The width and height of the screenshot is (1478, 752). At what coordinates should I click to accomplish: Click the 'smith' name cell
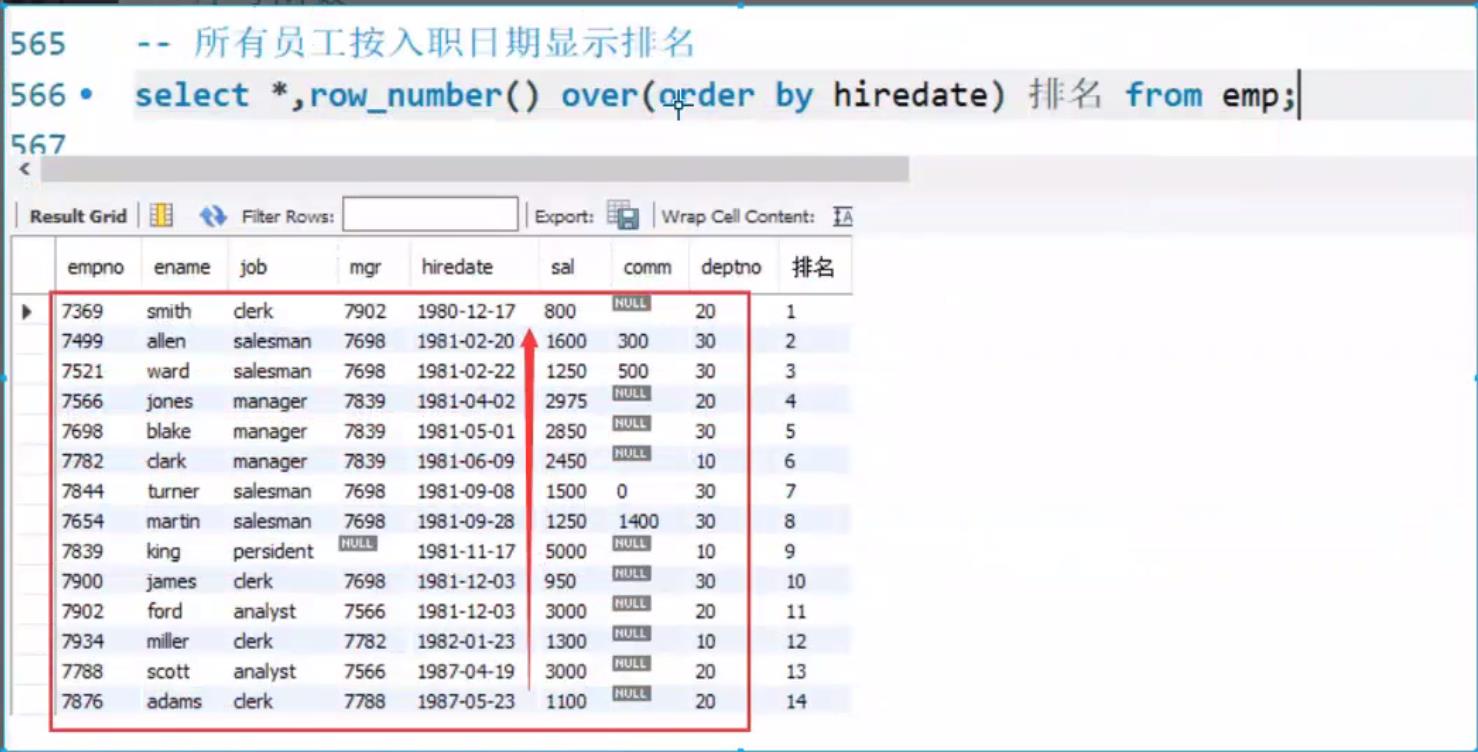[x=169, y=312]
